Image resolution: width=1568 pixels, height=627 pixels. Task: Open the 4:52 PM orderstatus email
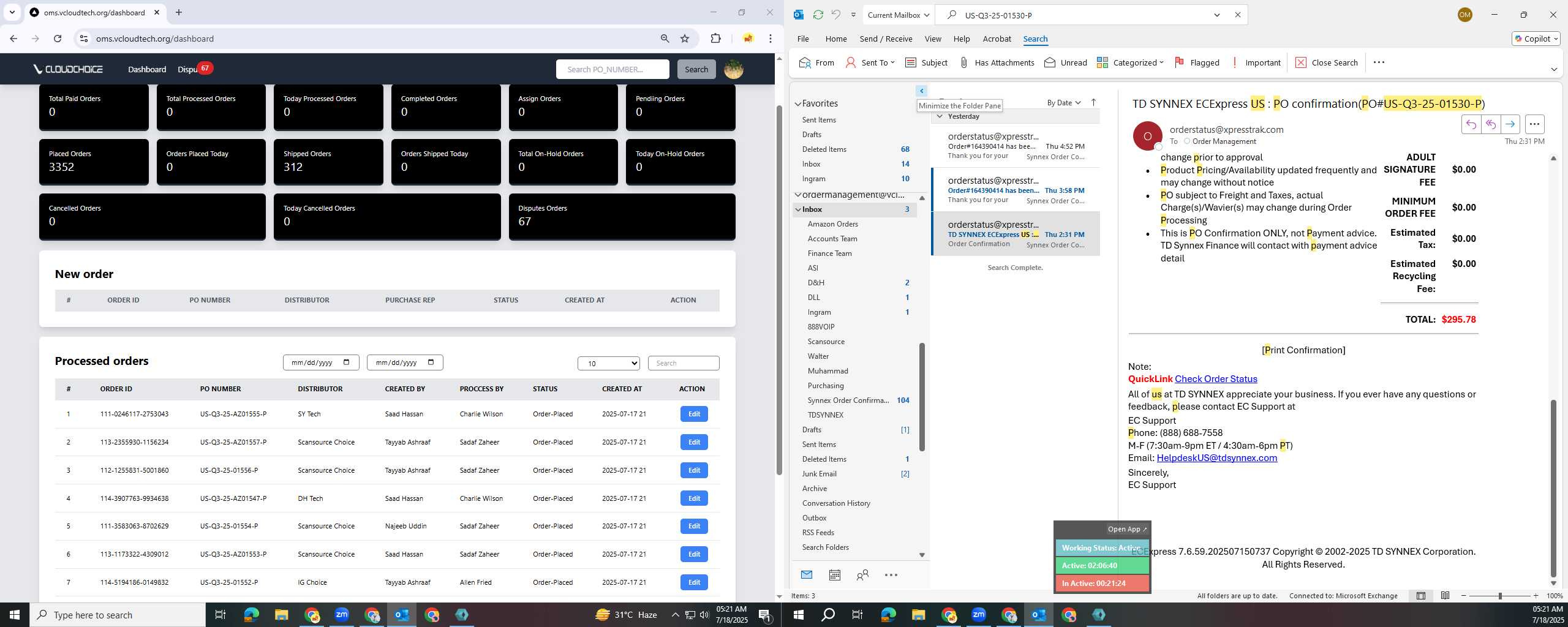[1016, 146]
